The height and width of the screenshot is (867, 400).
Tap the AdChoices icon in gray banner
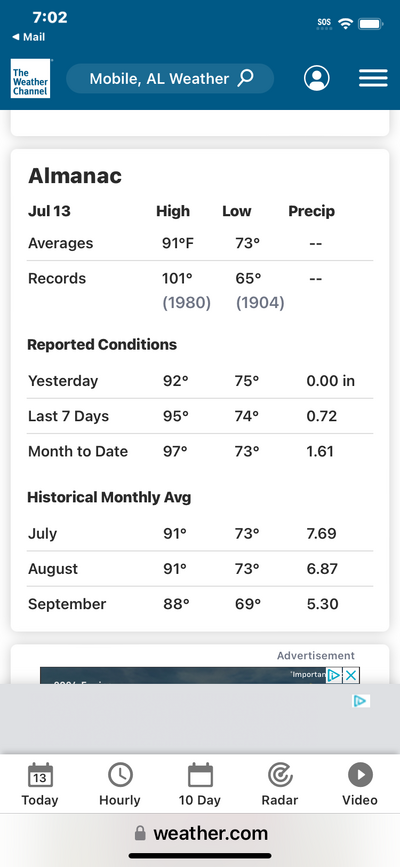pyautogui.click(x=360, y=701)
